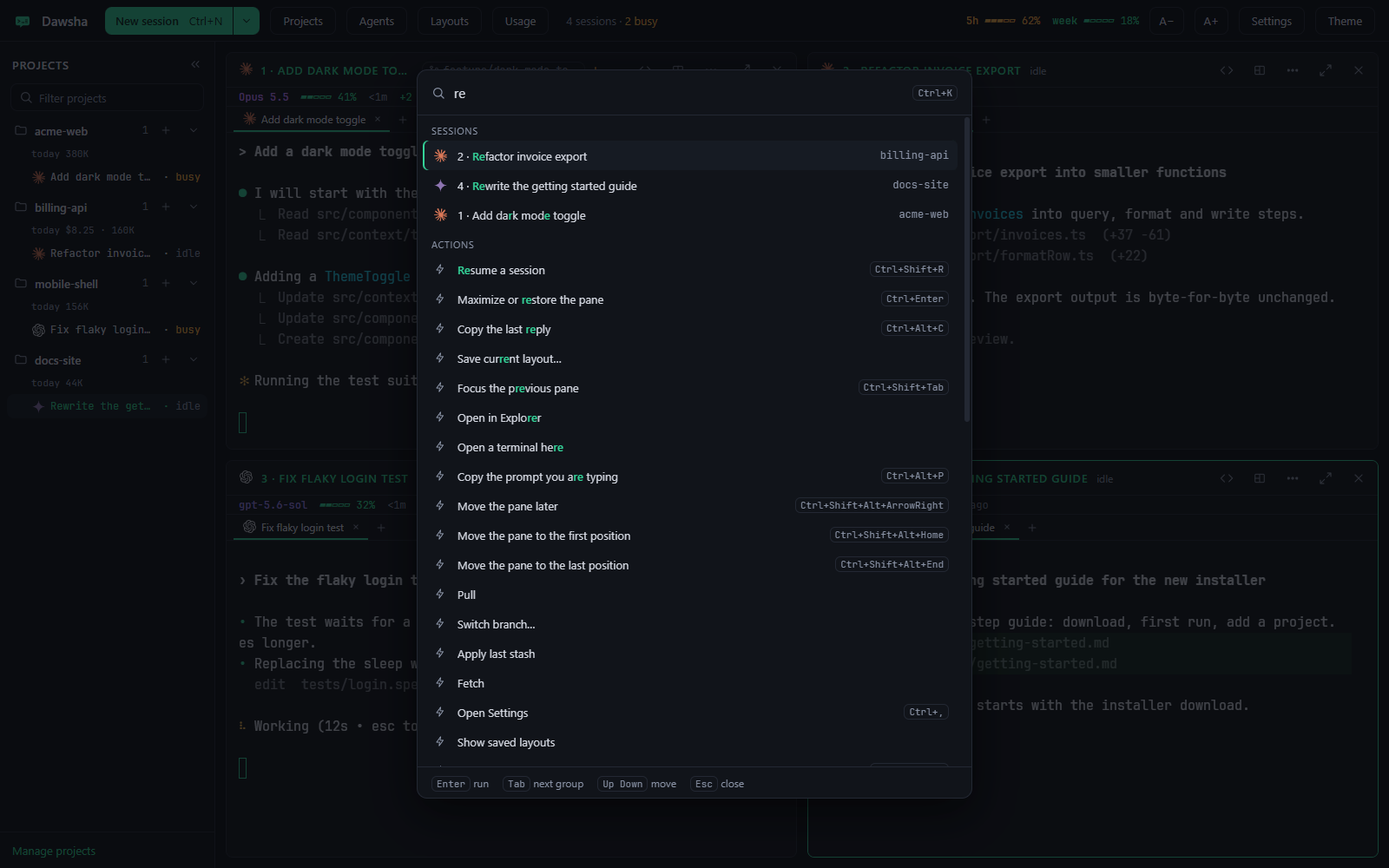Collapse the billing-api project chevron
The width and height of the screenshot is (1389, 868).
(194, 207)
